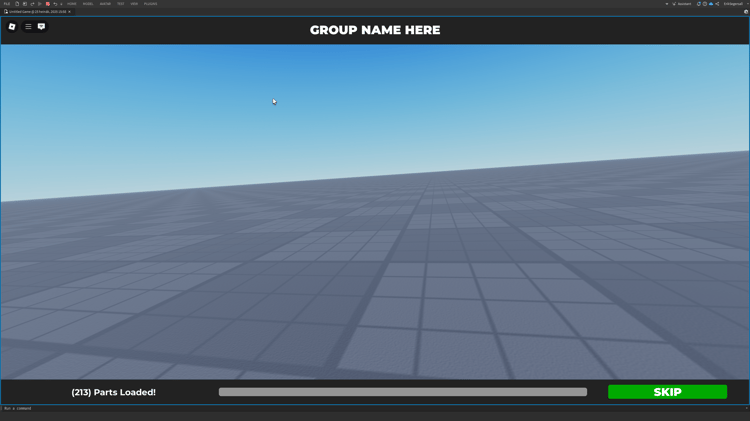The image size is (750, 421).
Task: Close the Untitled Game document tab
Action: coord(69,11)
